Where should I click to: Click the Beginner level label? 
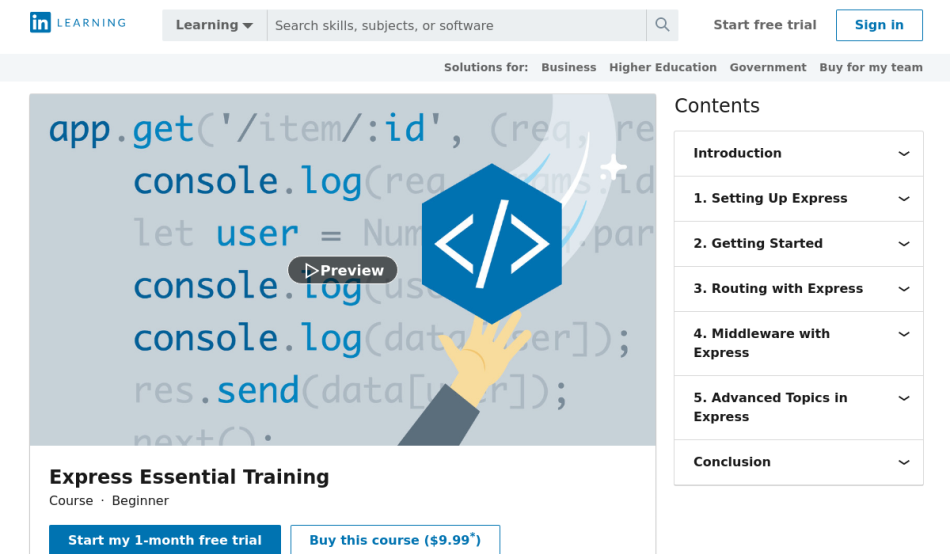(x=140, y=501)
